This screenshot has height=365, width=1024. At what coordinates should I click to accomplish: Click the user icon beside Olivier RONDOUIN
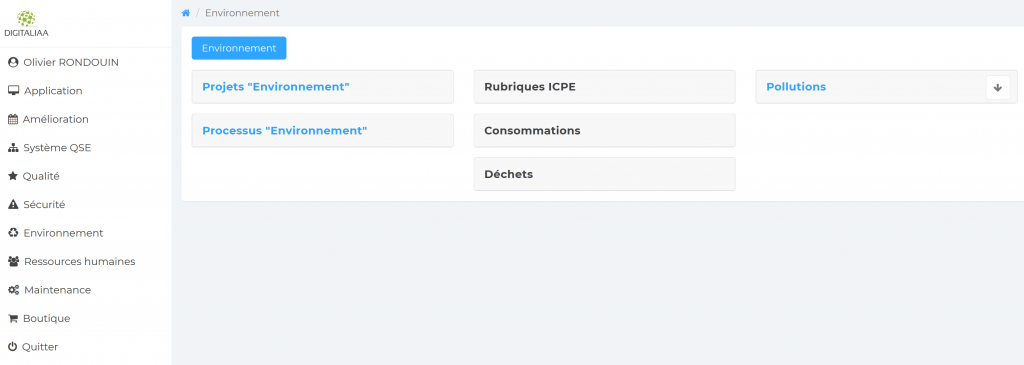tap(12, 63)
